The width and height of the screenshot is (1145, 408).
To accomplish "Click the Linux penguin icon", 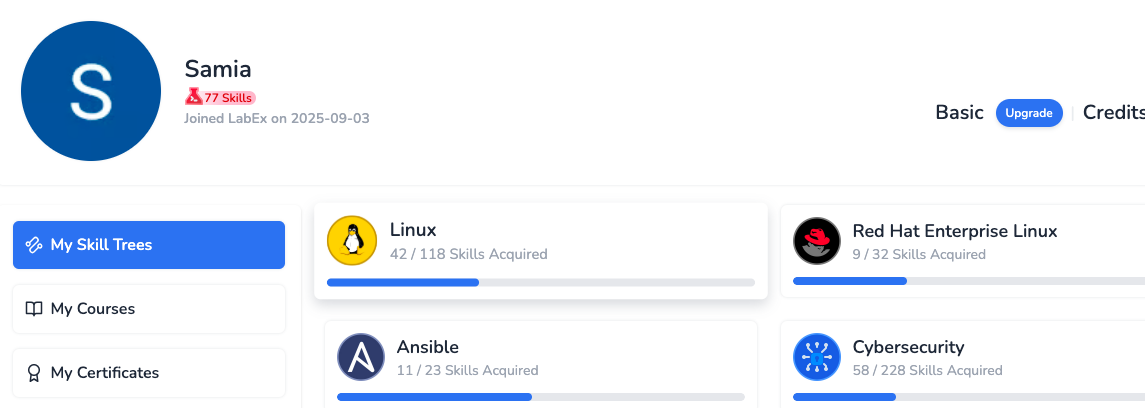I will point(352,241).
